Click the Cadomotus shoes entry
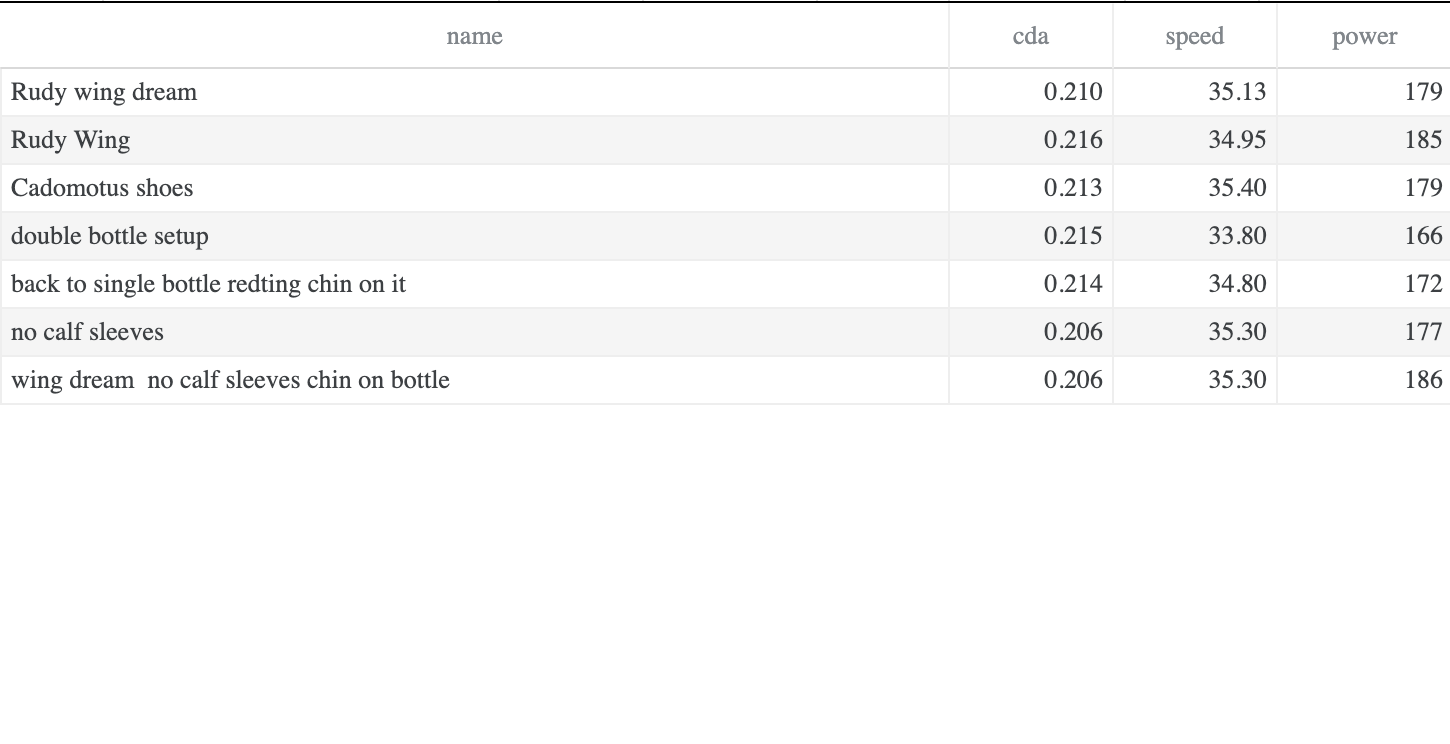Viewport: 1450px width, 744px height. tap(102, 188)
